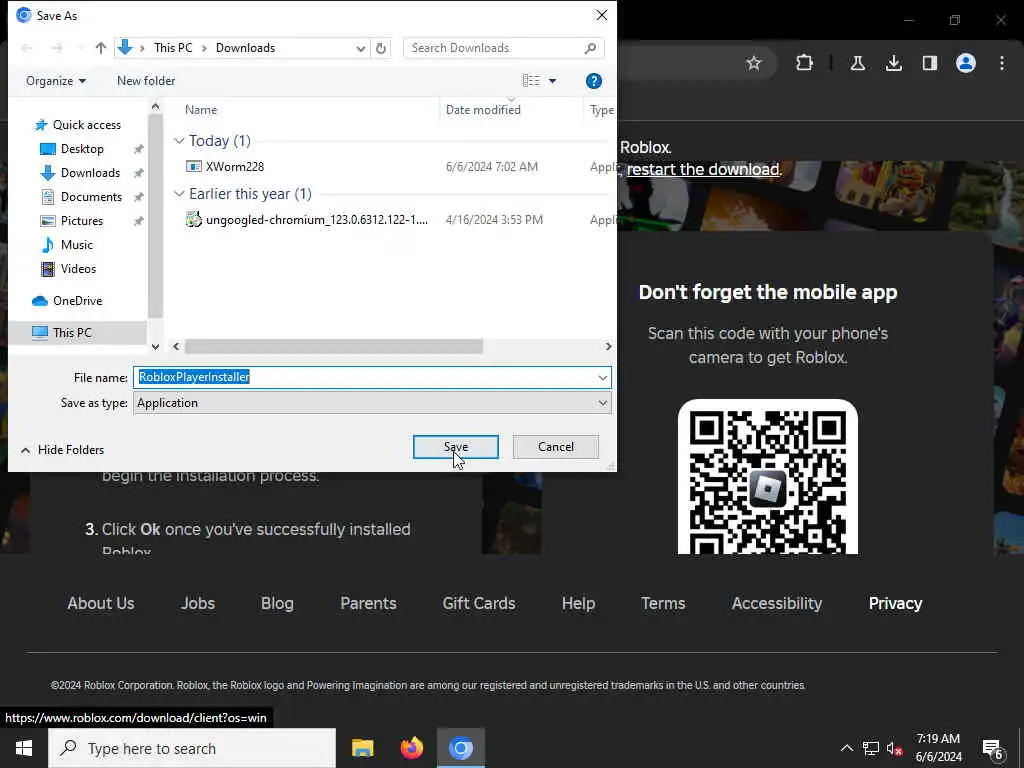
Task: Click the Up one level arrow in Save As
Action: pyautogui.click(x=101, y=48)
